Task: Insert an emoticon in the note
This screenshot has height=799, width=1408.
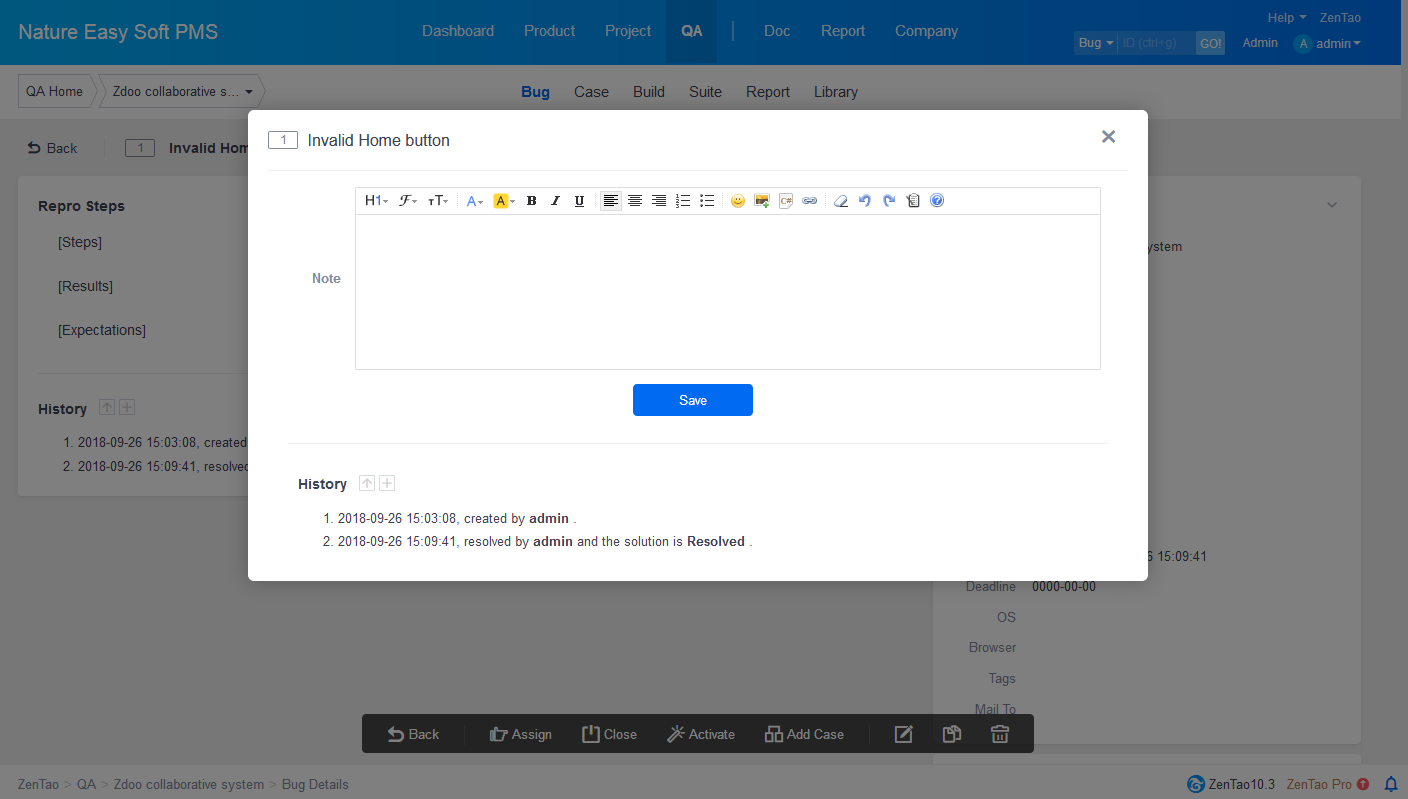Action: (738, 201)
